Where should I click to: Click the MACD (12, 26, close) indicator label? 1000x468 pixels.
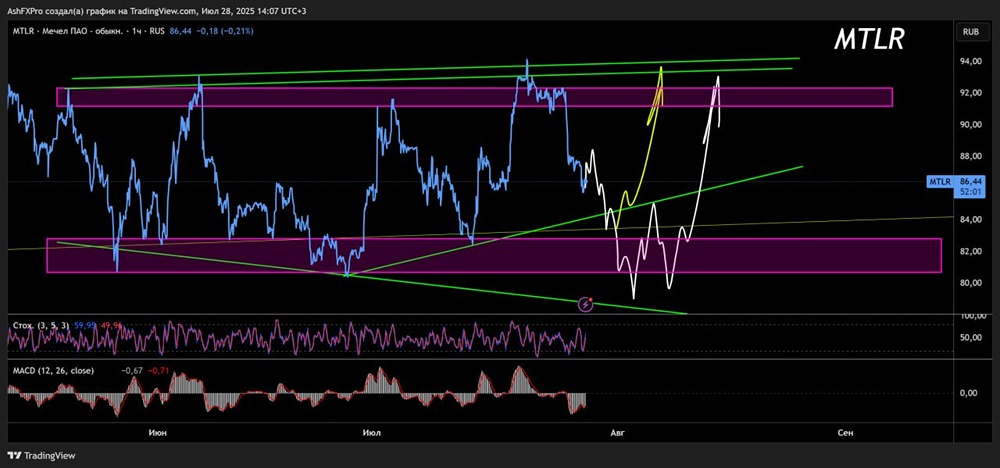tap(52, 370)
